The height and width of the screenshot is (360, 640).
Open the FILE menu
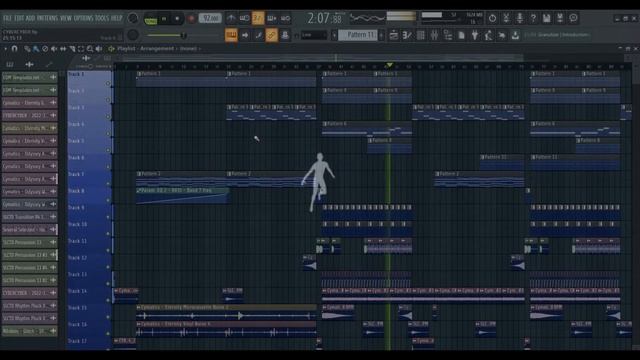7,18
